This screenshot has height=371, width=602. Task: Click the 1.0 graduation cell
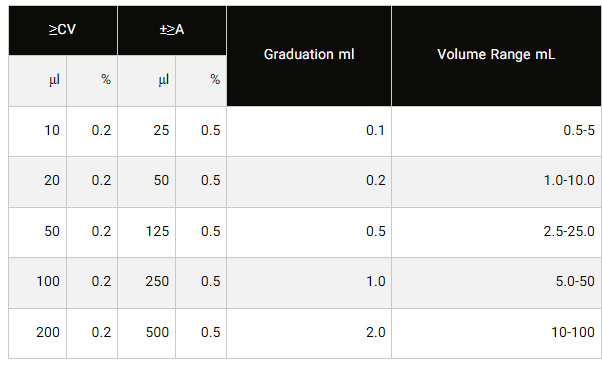309,283
